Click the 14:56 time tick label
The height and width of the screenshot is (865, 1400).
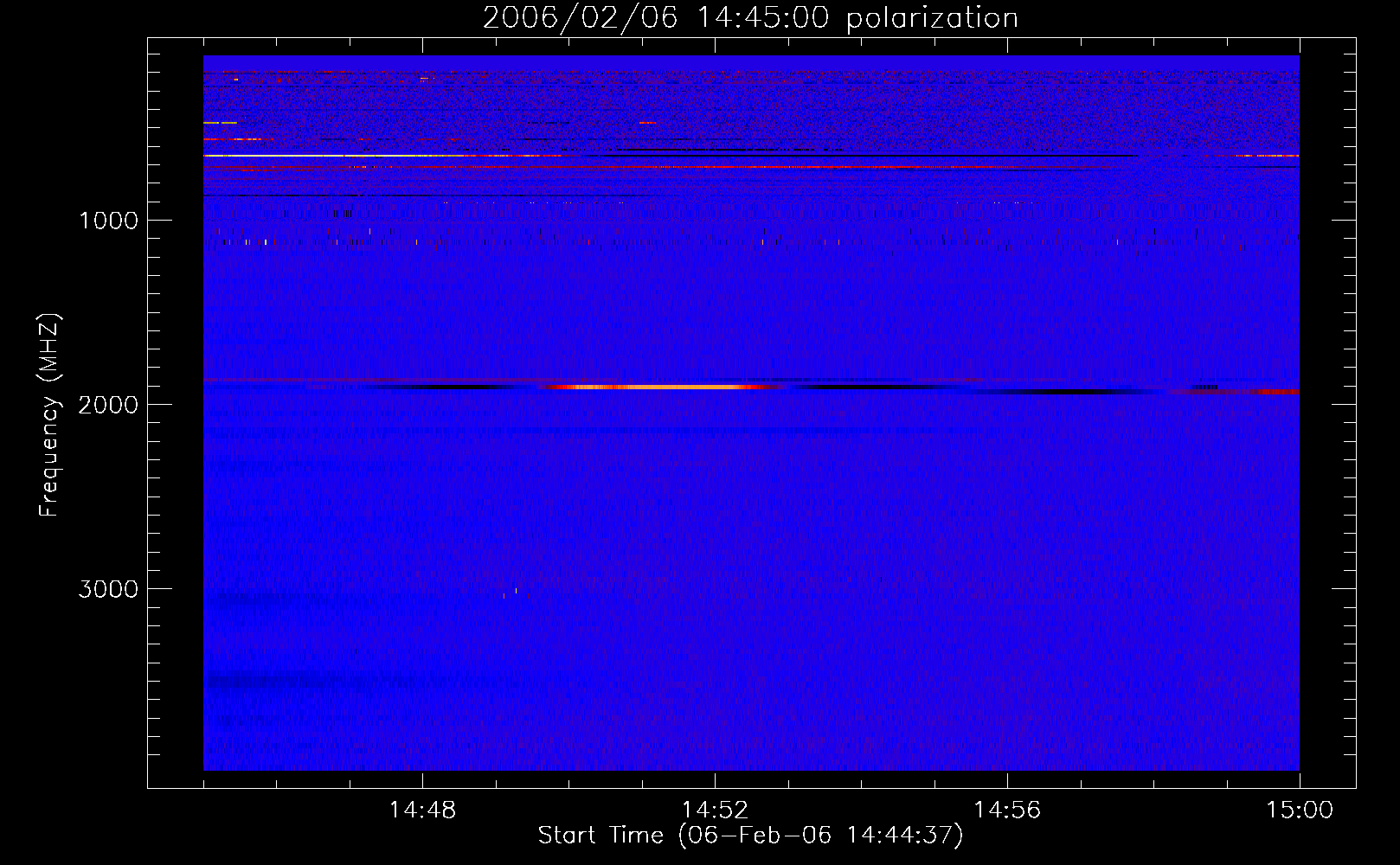click(1007, 811)
